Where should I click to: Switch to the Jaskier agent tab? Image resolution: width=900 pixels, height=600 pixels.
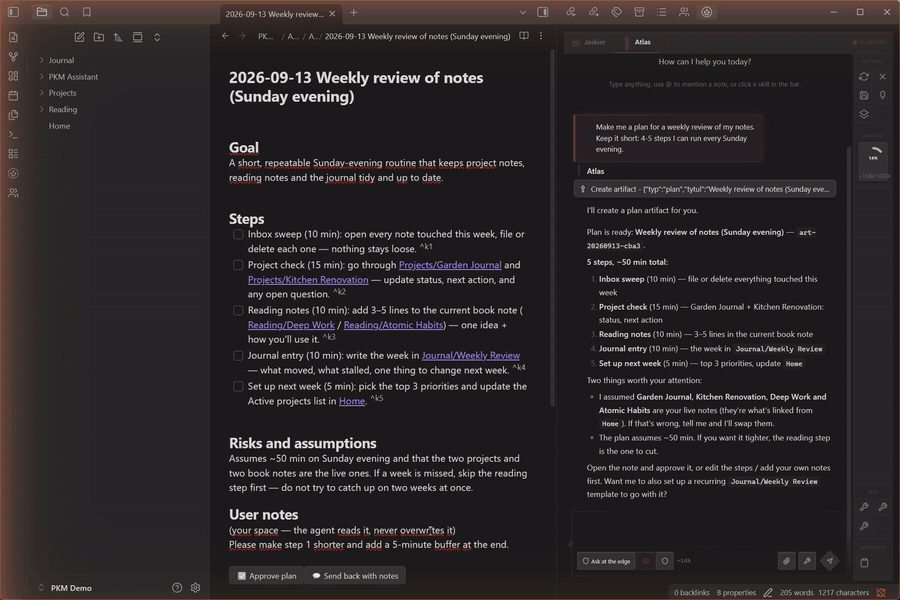point(589,42)
